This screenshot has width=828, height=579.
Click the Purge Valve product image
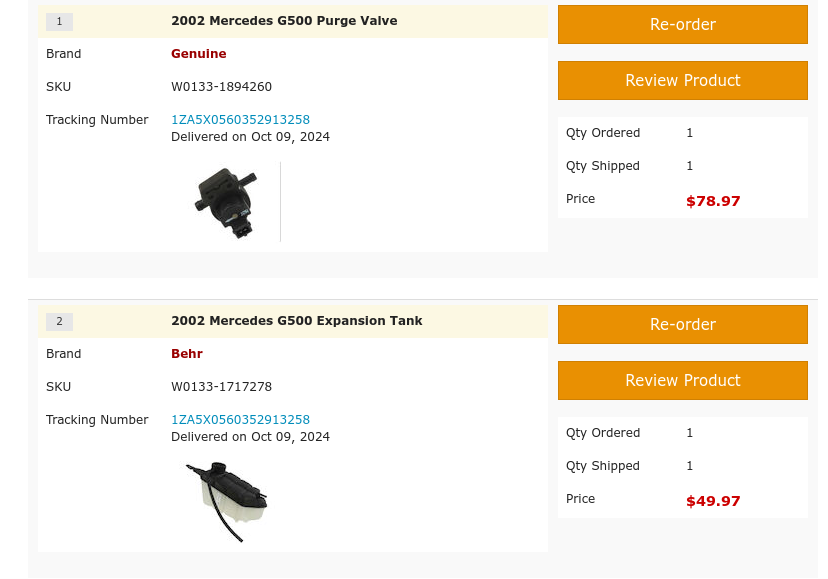coord(226,202)
